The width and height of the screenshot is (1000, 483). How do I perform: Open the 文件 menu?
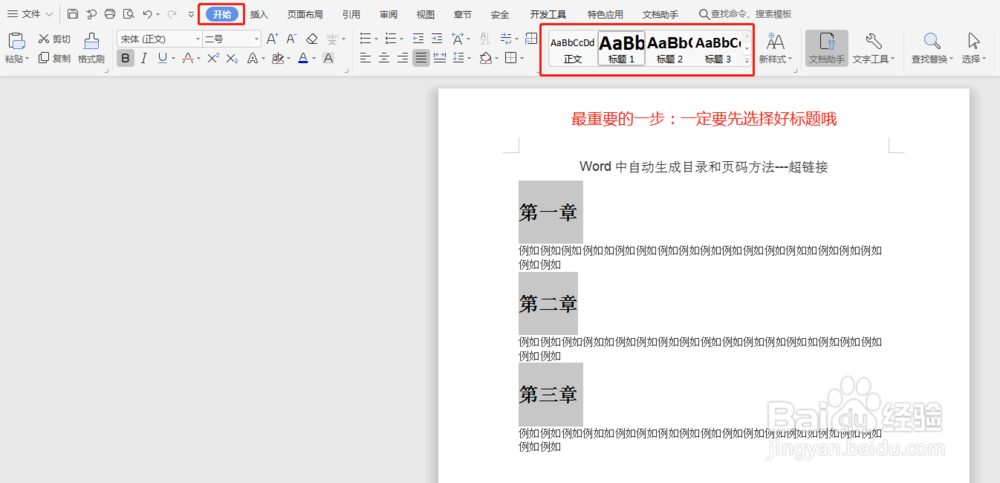(x=30, y=14)
